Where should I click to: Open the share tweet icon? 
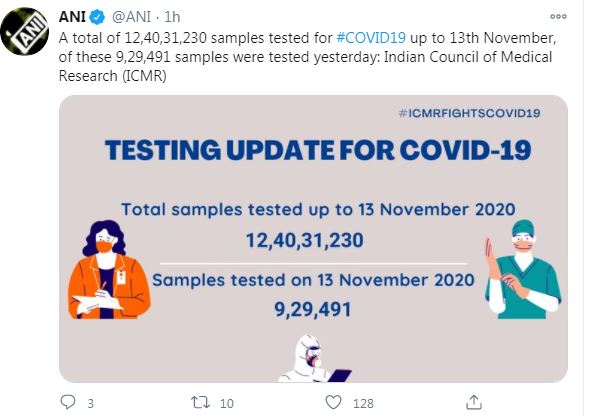tap(474, 402)
